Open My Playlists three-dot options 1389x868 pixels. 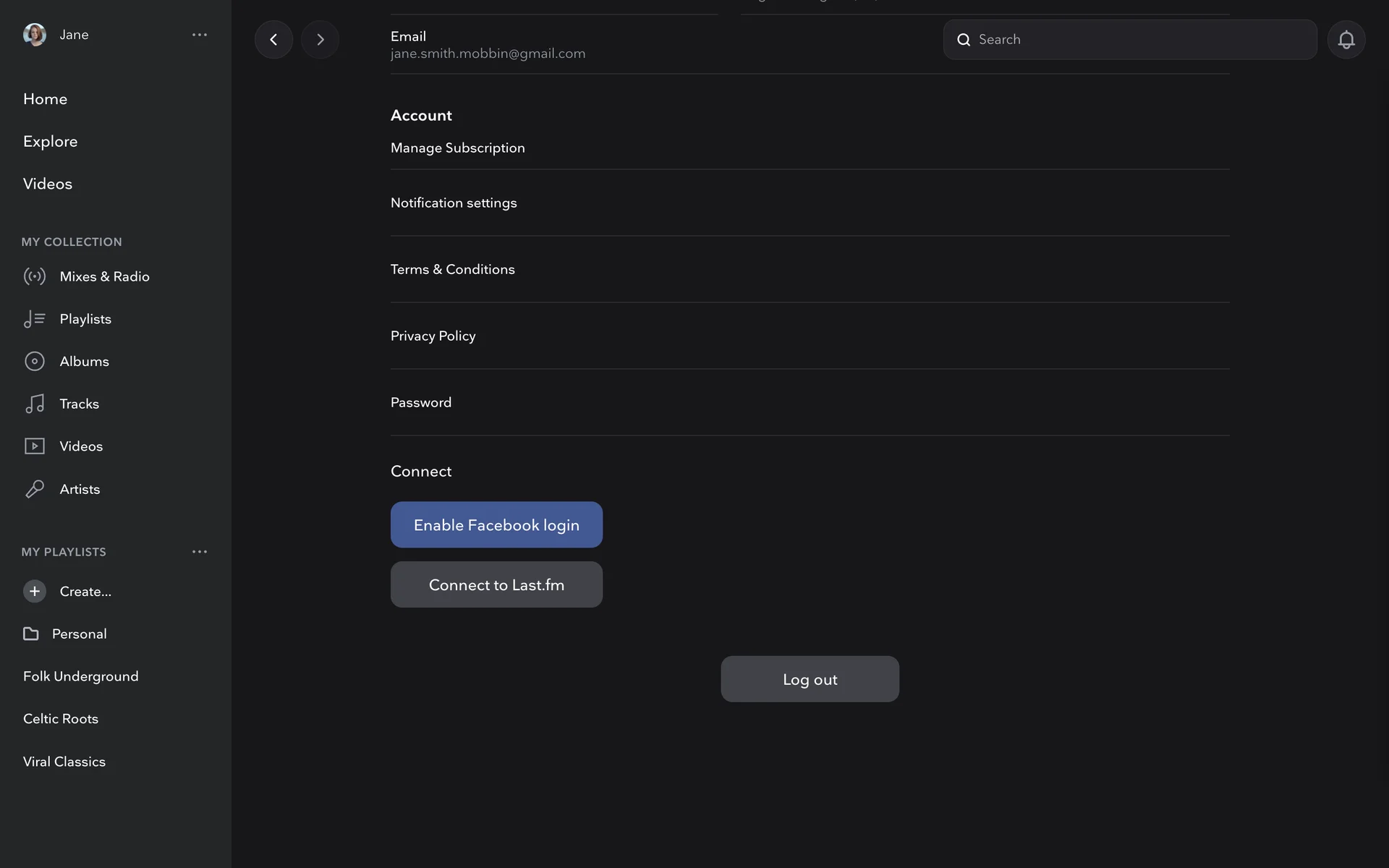pos(200,551)
